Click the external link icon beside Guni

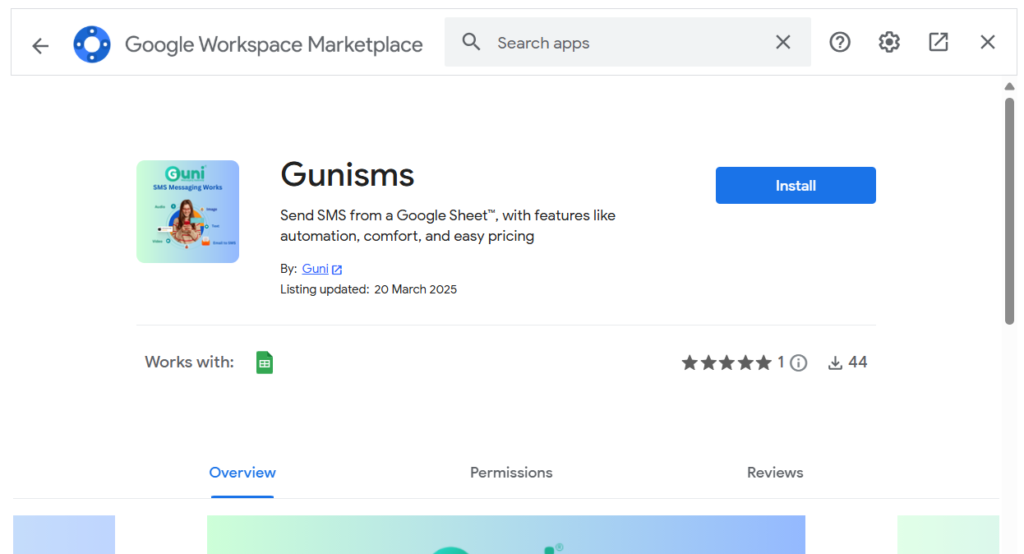click(337, 269)
